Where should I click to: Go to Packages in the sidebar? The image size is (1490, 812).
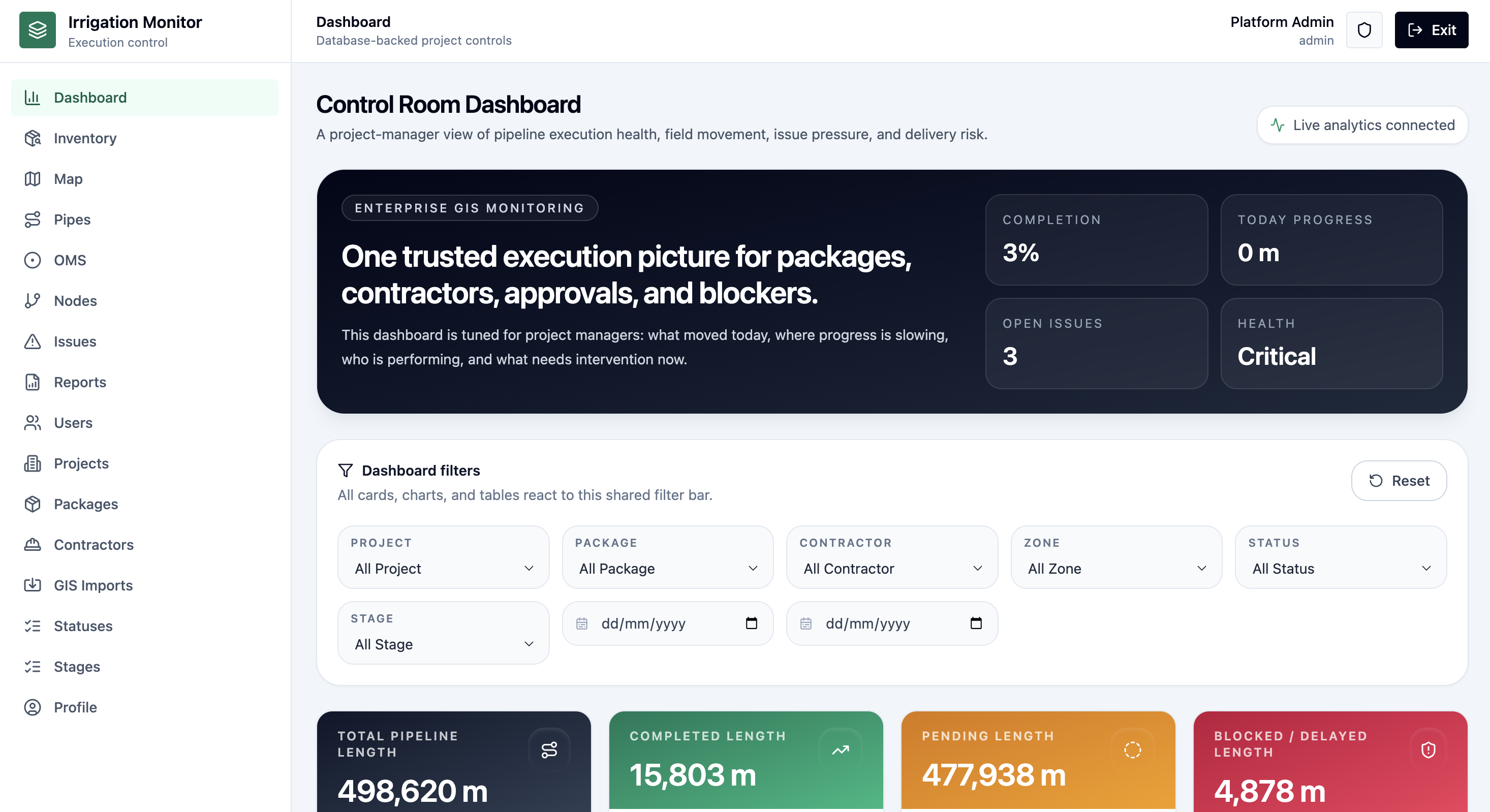pos(145,504)
